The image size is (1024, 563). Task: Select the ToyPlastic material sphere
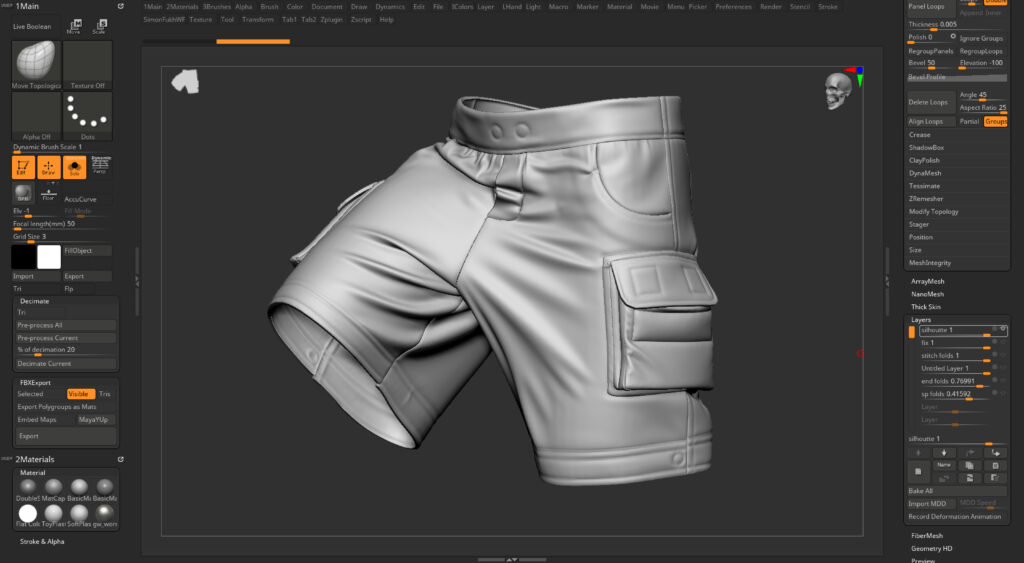54,513
